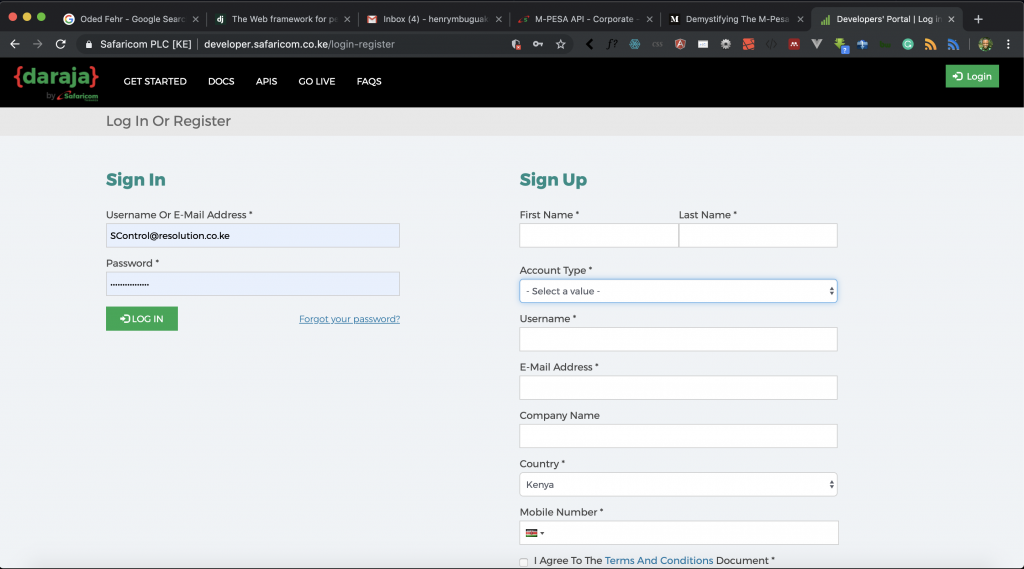
Task: Click the First Name field
Action: (599, 236)
